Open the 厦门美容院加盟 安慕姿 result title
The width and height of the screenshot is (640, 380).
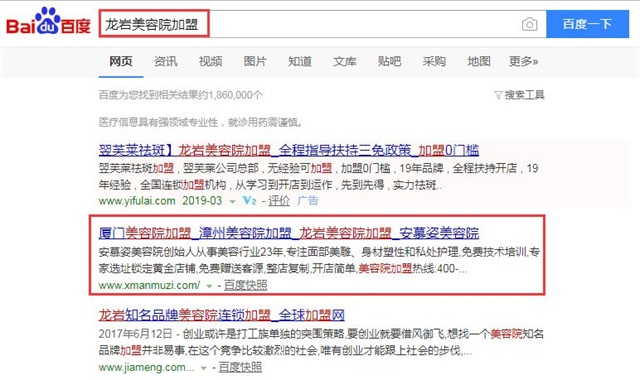coord(289,233)
